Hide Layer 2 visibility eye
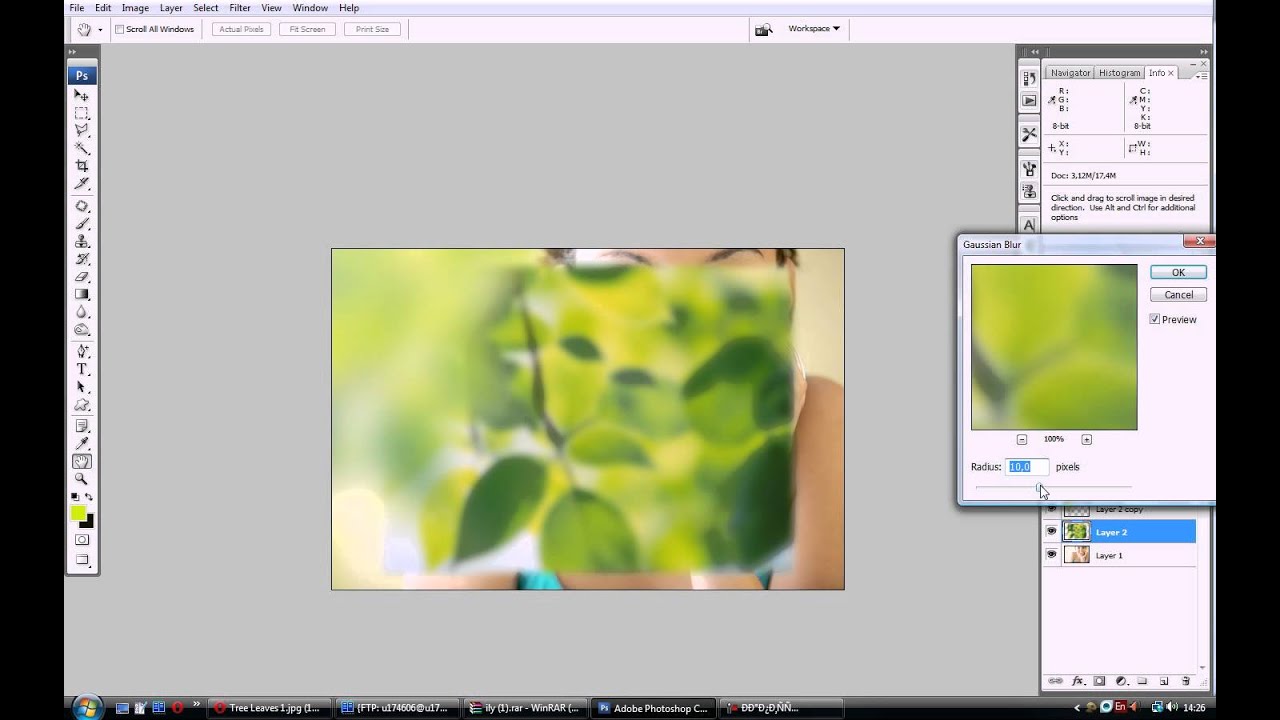The width and height of the screenshot is (1280, 720). click(x=1051, y=532)
